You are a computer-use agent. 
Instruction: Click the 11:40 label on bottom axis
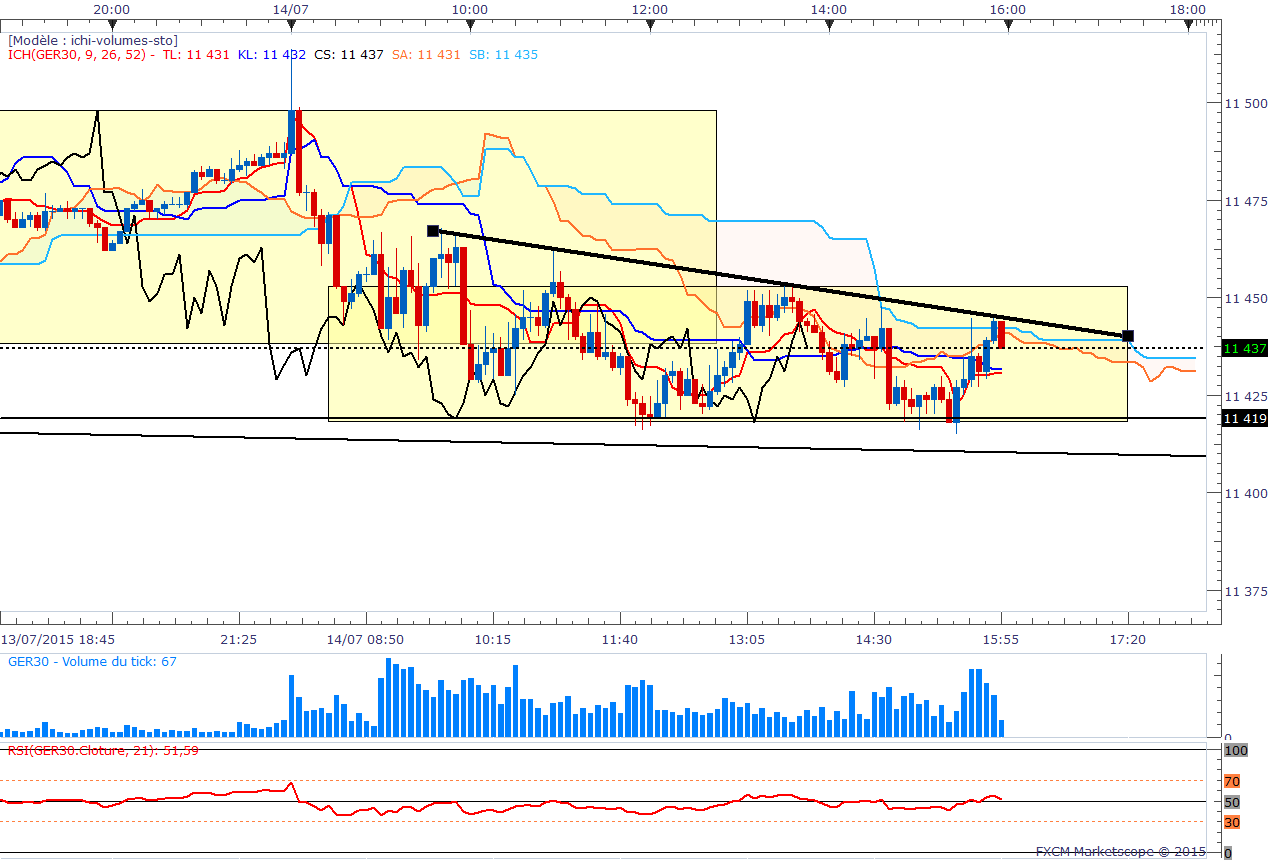(620, 638)
